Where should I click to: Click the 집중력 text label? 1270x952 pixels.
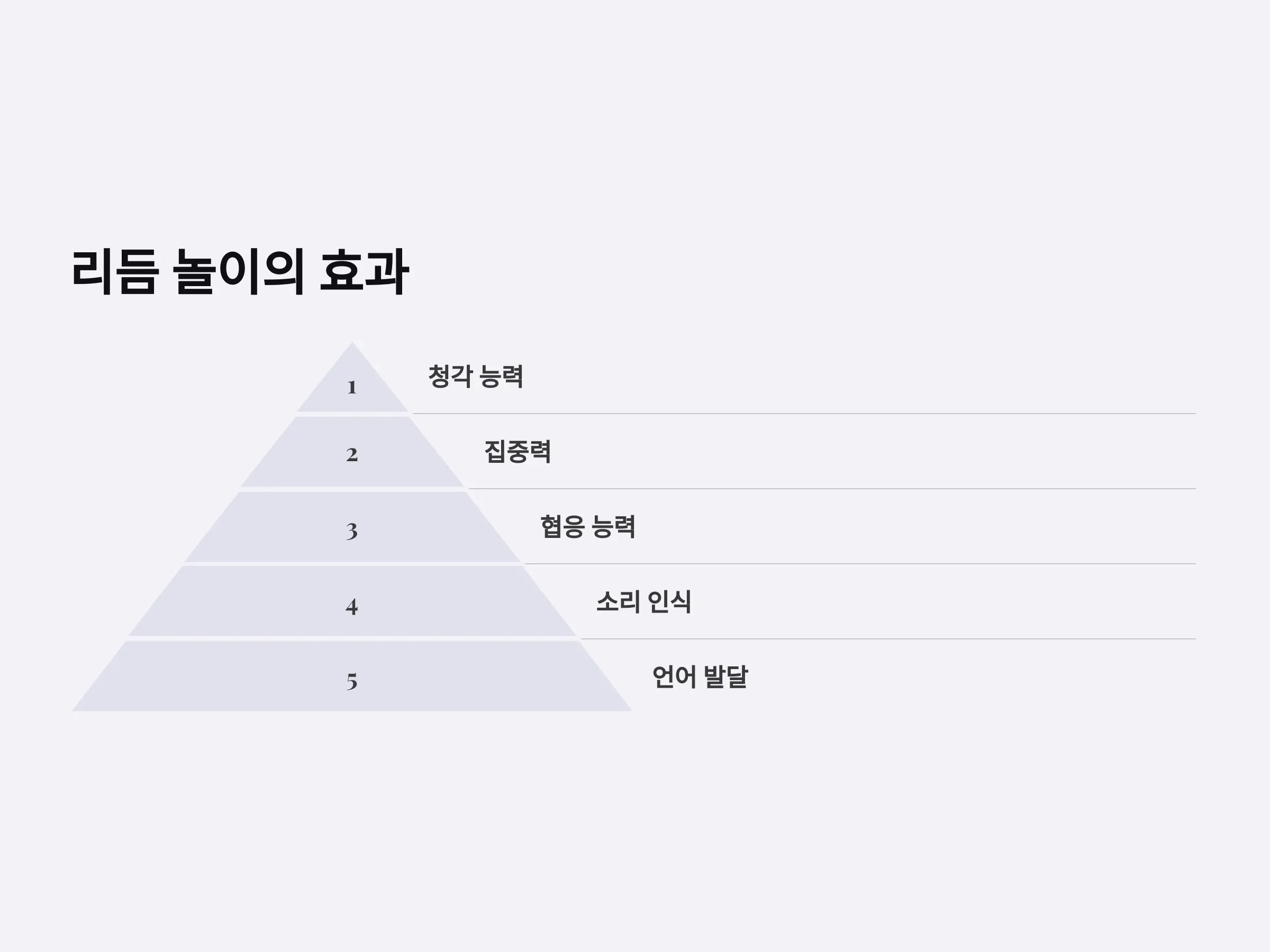pos(518,452)
